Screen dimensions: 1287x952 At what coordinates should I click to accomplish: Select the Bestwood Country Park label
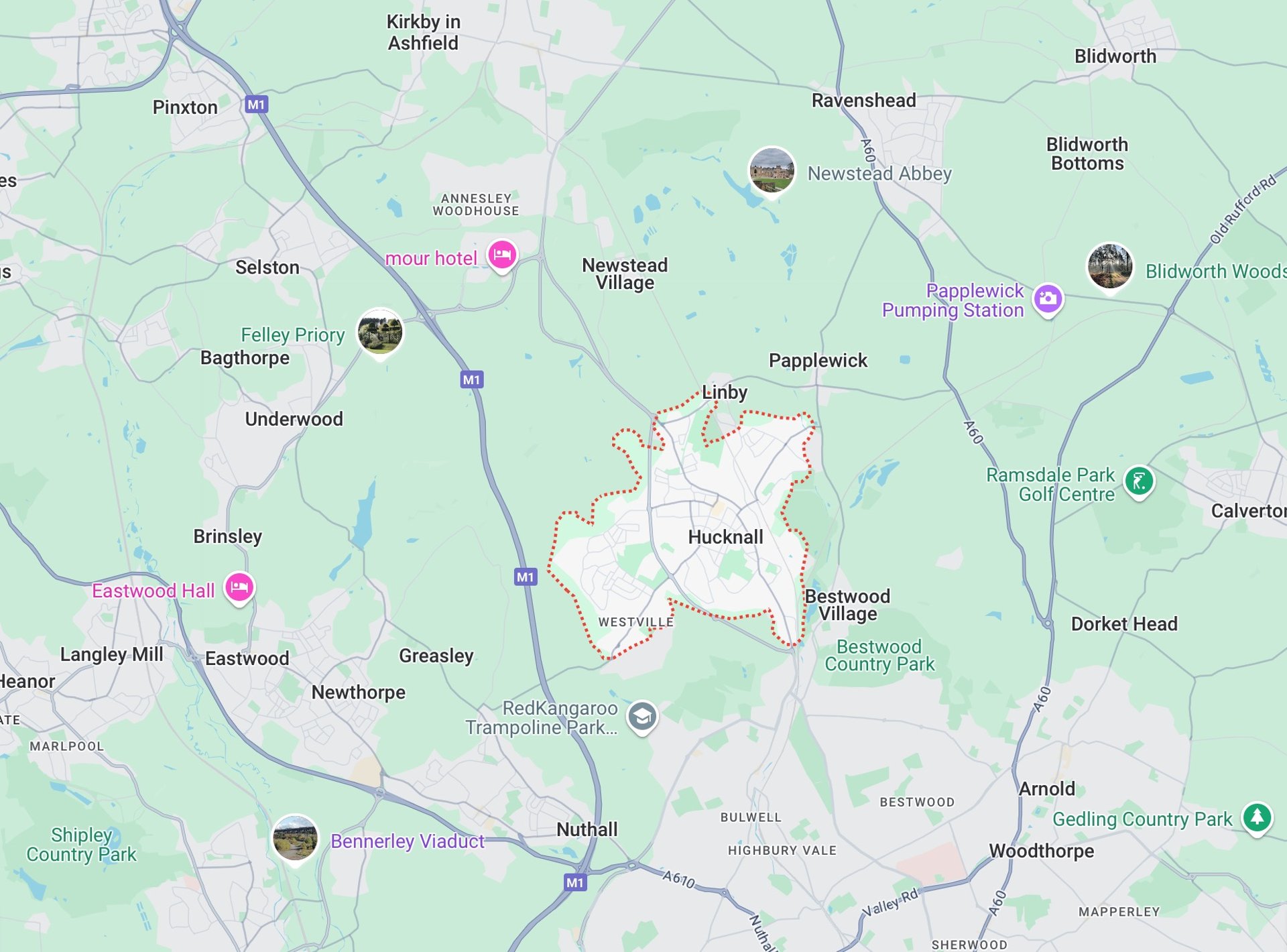[x=879, y=656]
